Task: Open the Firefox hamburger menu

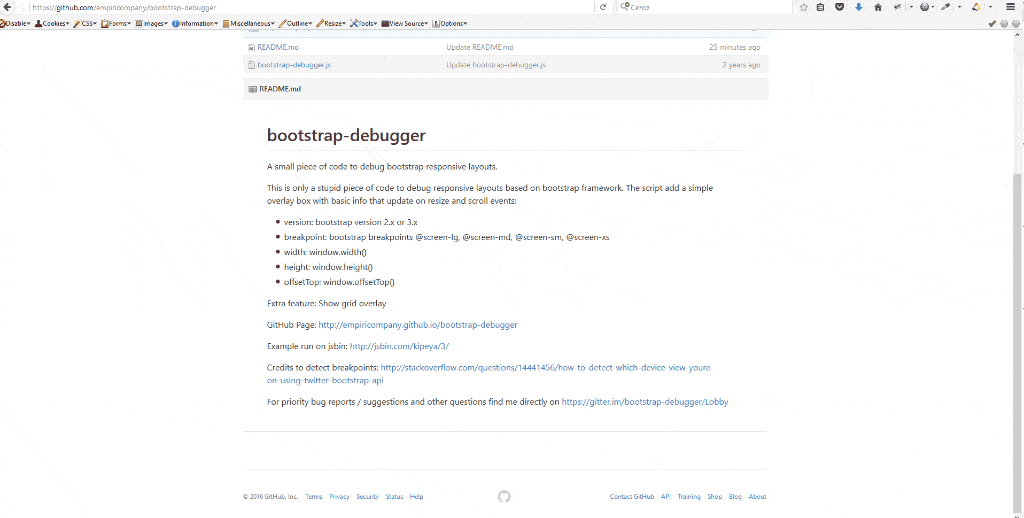Action: click(1010, 7)
